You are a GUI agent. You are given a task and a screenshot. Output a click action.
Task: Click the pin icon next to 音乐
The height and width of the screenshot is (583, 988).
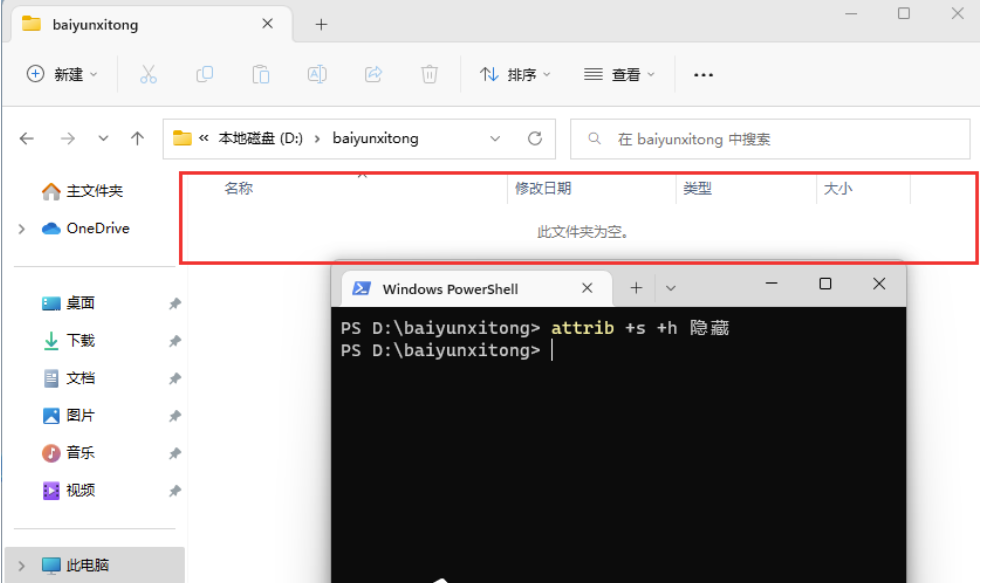point(175,453)
